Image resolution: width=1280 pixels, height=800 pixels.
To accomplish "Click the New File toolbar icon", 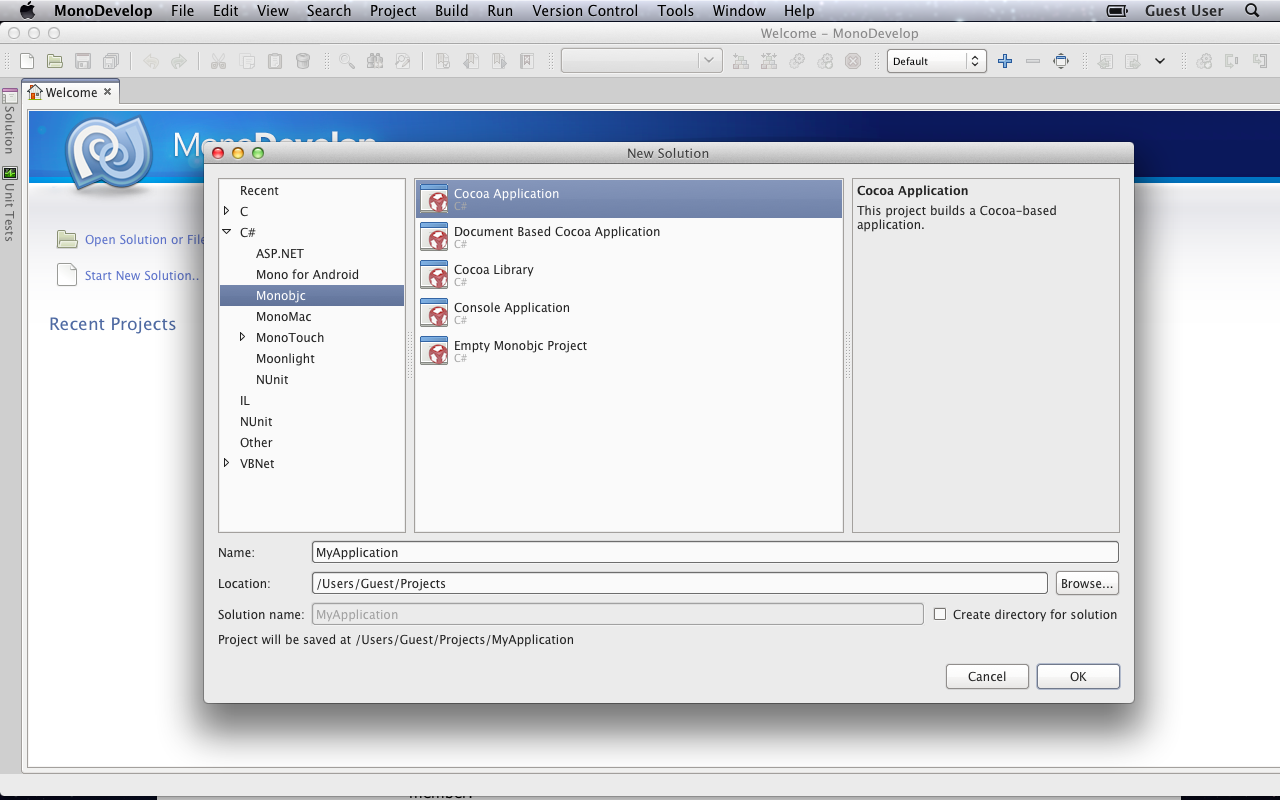I will pos(27,61).
